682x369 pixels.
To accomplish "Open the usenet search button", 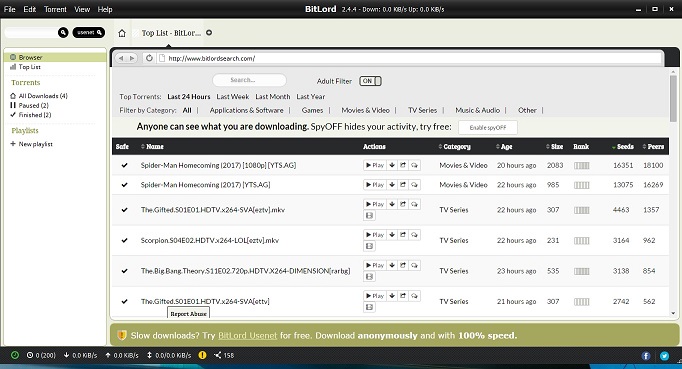I will pyautogui.click(x=89, y=32).
